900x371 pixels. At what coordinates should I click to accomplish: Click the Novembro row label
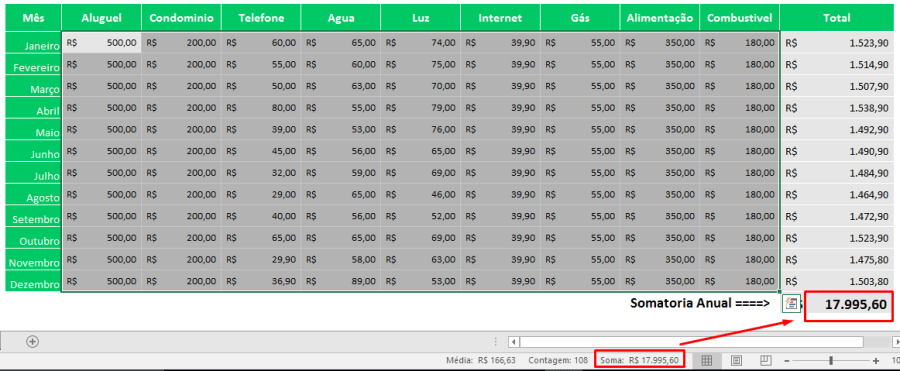coord(33,259)
